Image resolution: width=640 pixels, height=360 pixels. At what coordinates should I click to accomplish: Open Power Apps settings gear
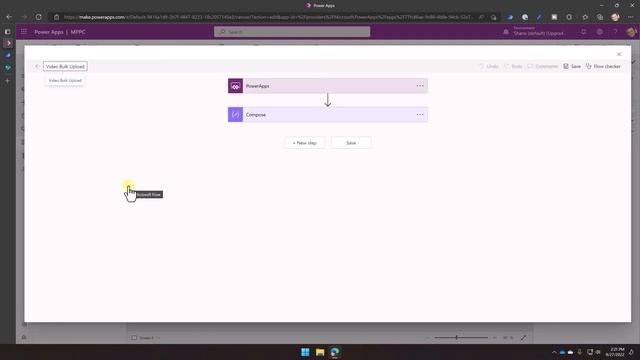pyautogui.click(x=599, y=32)
